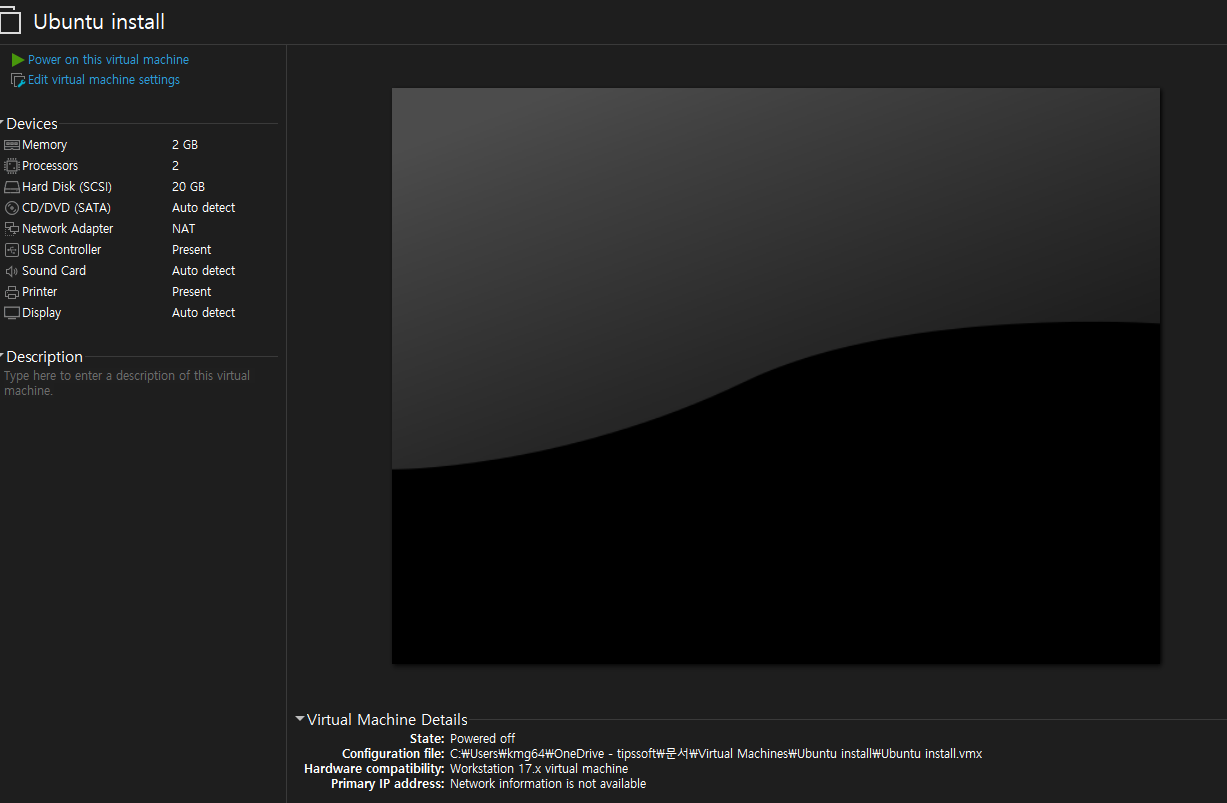Click the CD/DVD Auto detect value
Viewport: 1227px width, 803px height.
[204, 208]
